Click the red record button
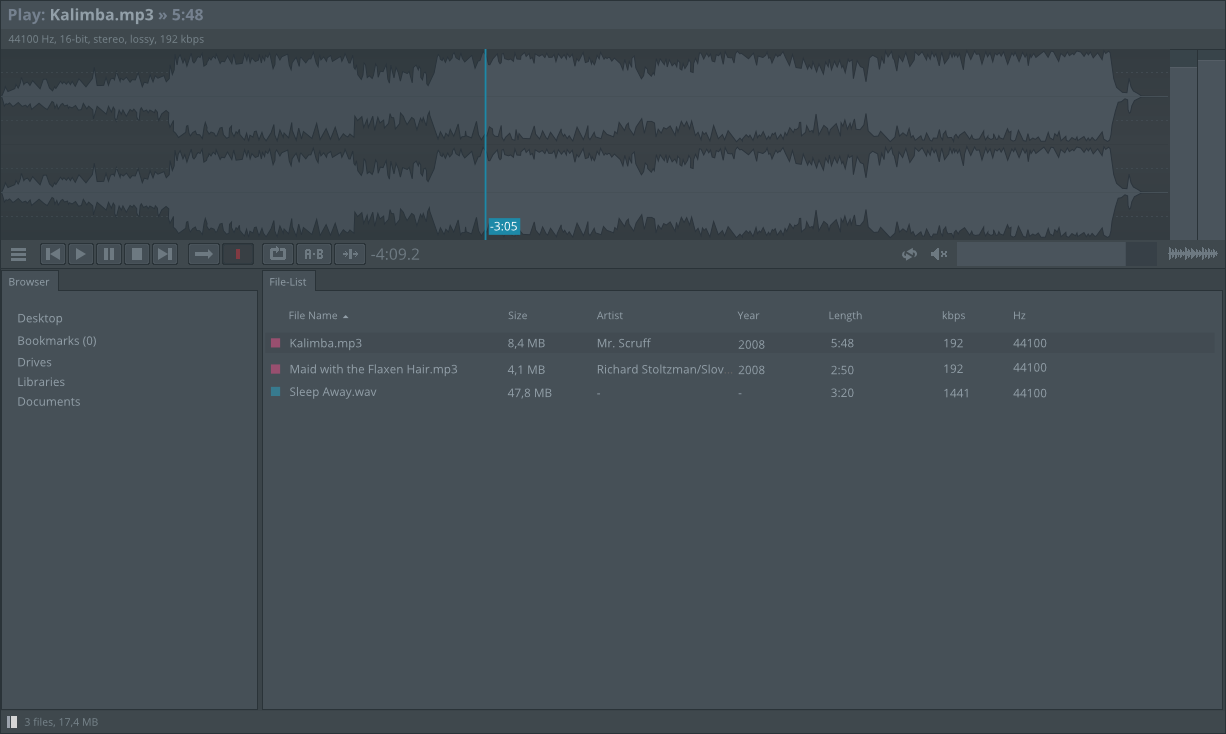Viewport: 1226px width, 734px height. tap(237, 254)
